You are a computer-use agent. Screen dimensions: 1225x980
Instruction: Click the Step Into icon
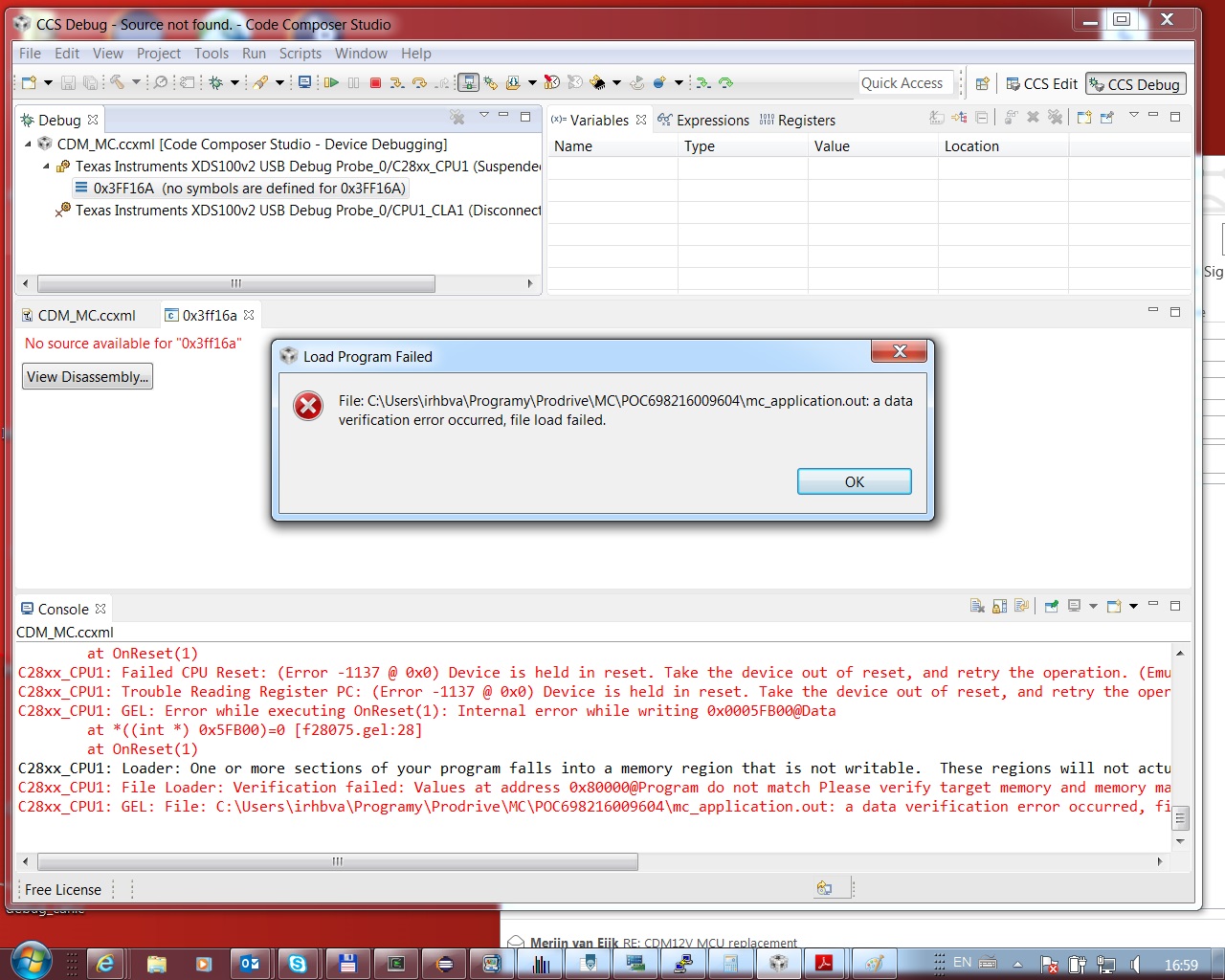[397, 83]
